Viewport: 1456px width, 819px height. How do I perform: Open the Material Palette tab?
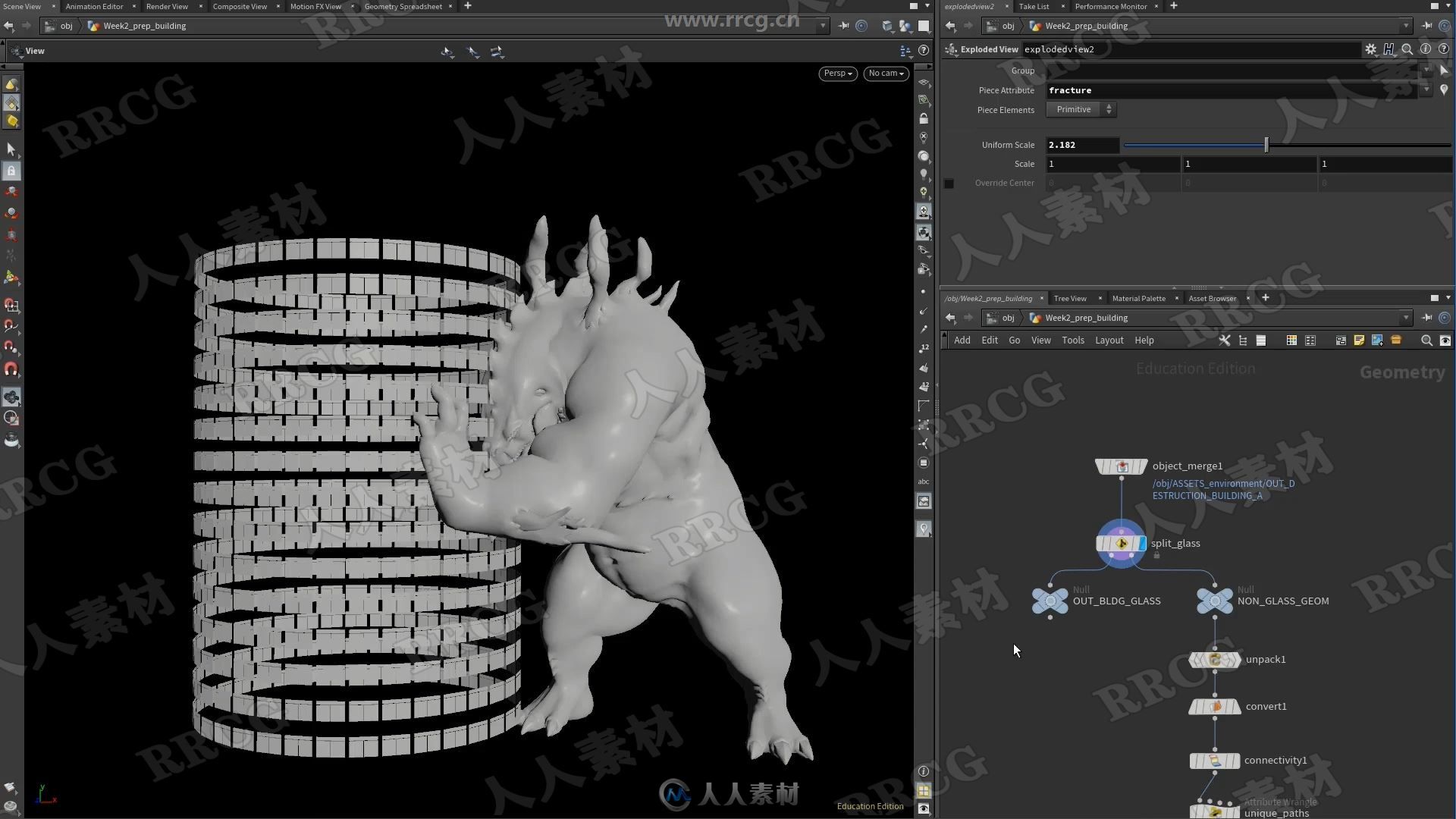(1139, 298)
